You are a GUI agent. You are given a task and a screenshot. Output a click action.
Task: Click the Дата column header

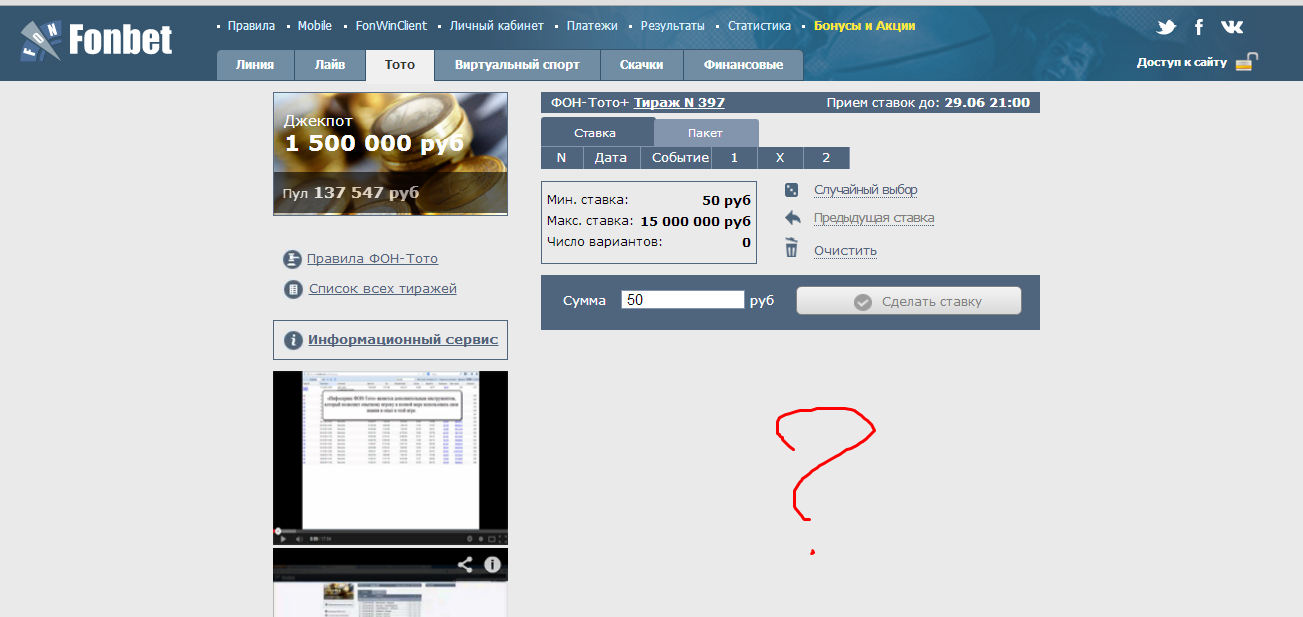click(x=611, y=158)
